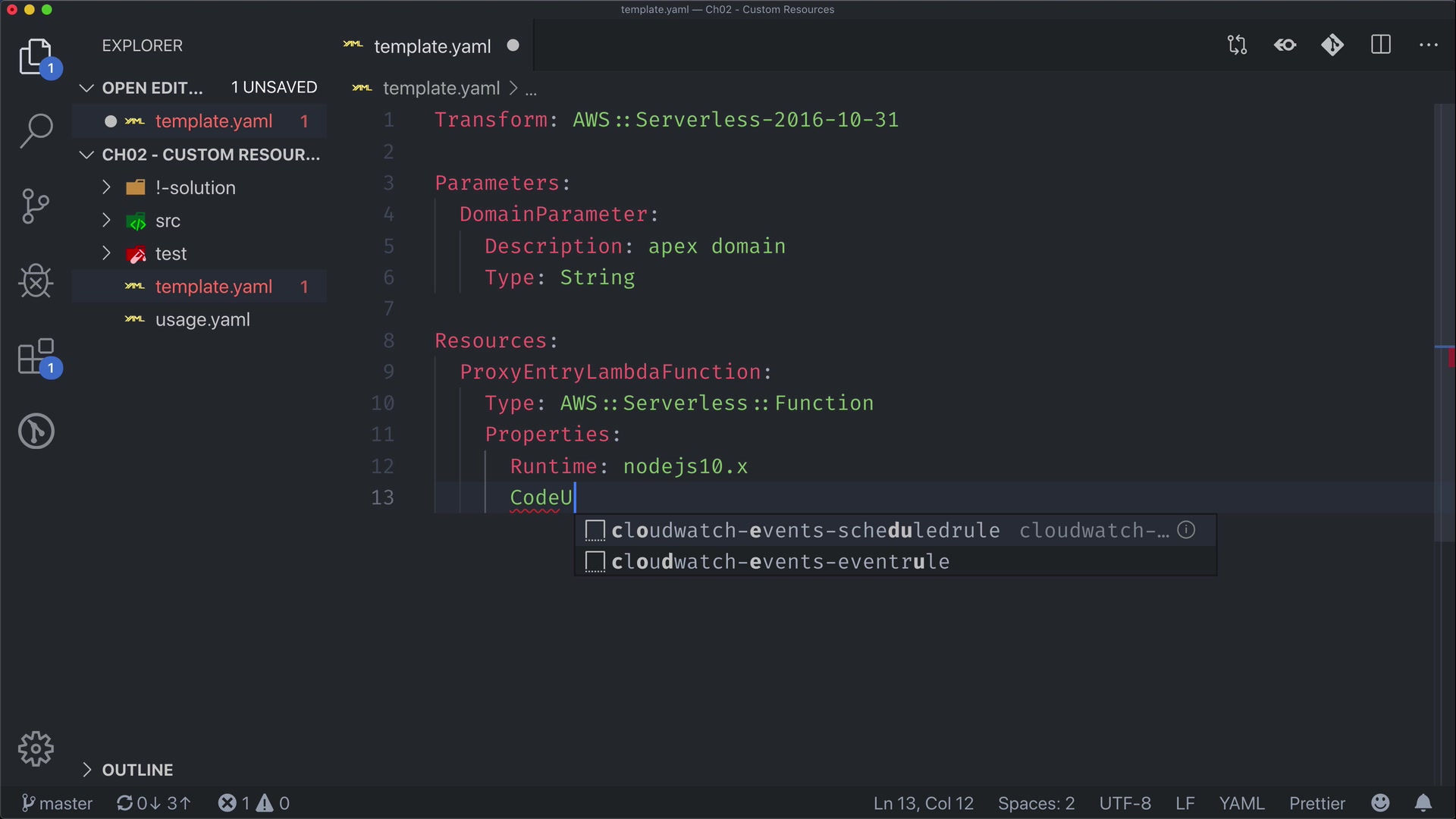Open the Run and Debug view

pos(36,281)
